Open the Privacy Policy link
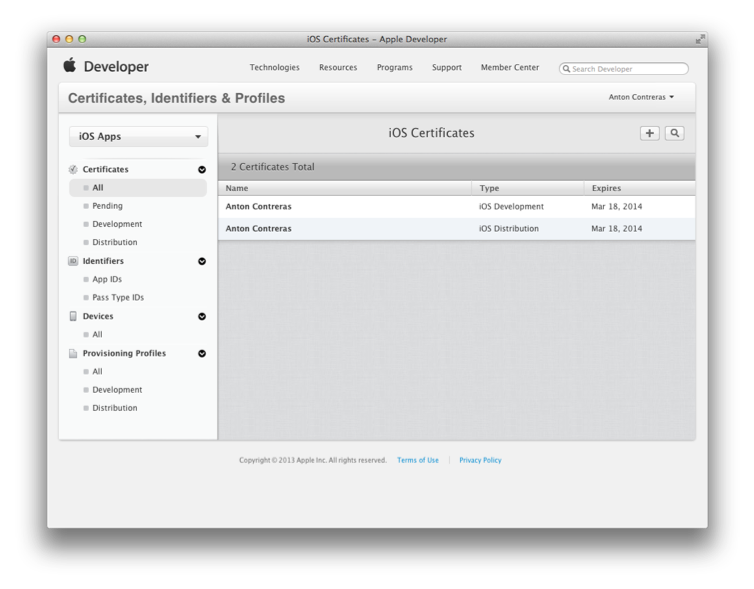The image size is (754, 589). point(480,460)
